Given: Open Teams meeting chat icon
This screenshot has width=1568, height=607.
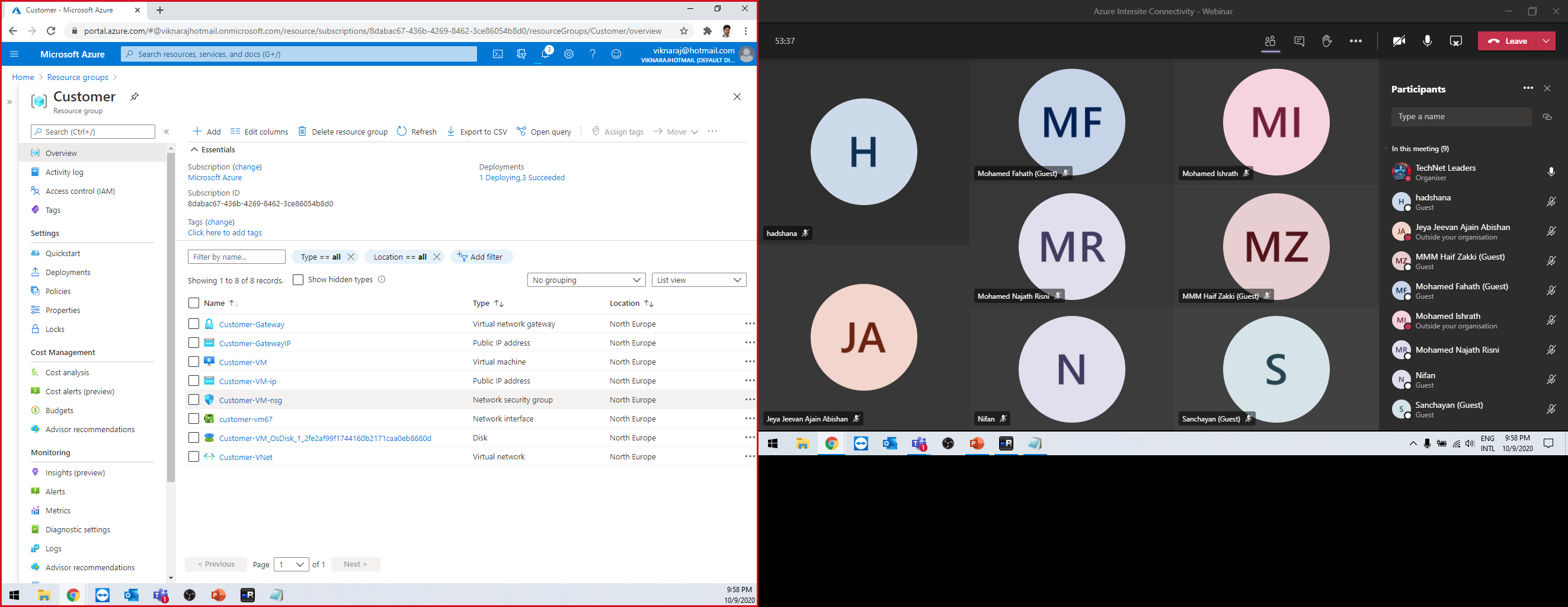Looking at the screenshot, I should click(1299, 41).
